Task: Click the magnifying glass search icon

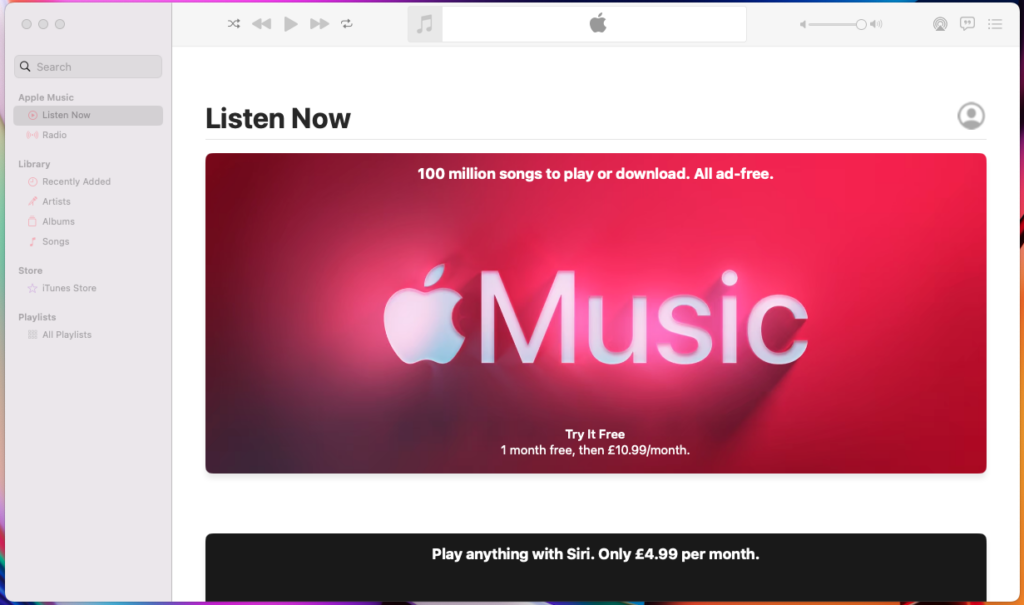Action: tap(25, 67)
